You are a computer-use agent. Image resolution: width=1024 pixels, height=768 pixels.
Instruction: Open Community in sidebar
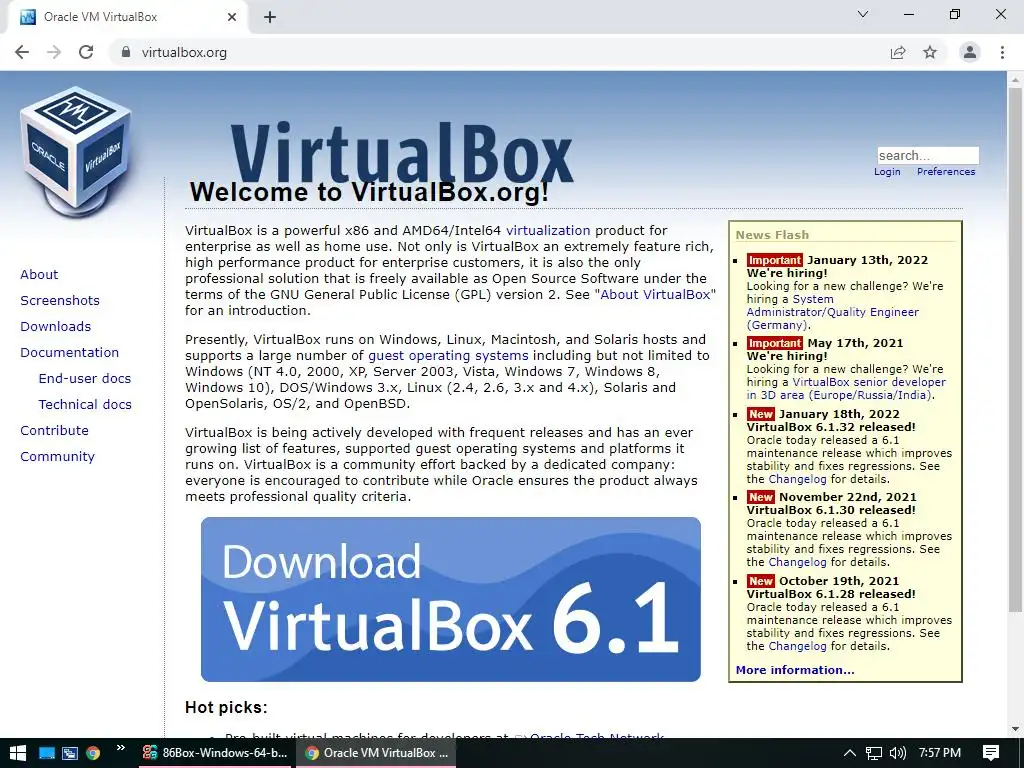(x=57, y=456)
